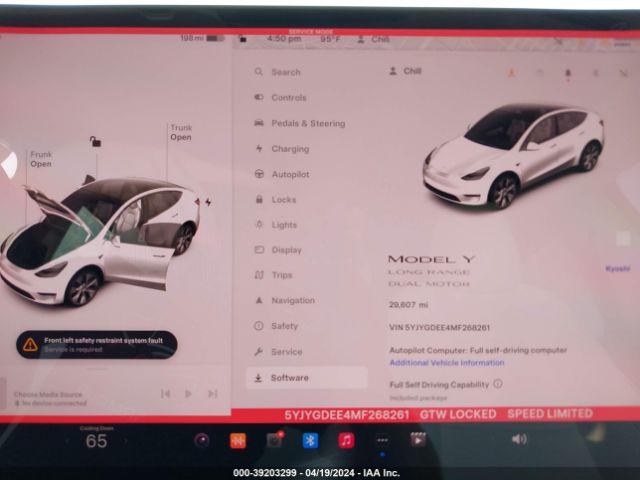Tap the VIN 5YJYGDEE4MF268261 text

pyautogui.click(x=439, y=327)
